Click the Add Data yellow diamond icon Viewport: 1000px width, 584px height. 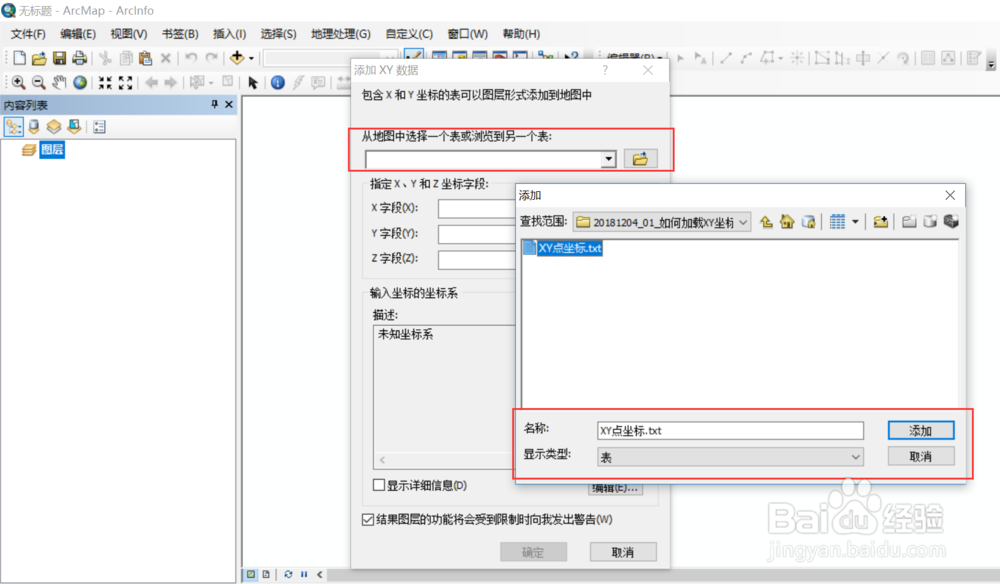238,58
